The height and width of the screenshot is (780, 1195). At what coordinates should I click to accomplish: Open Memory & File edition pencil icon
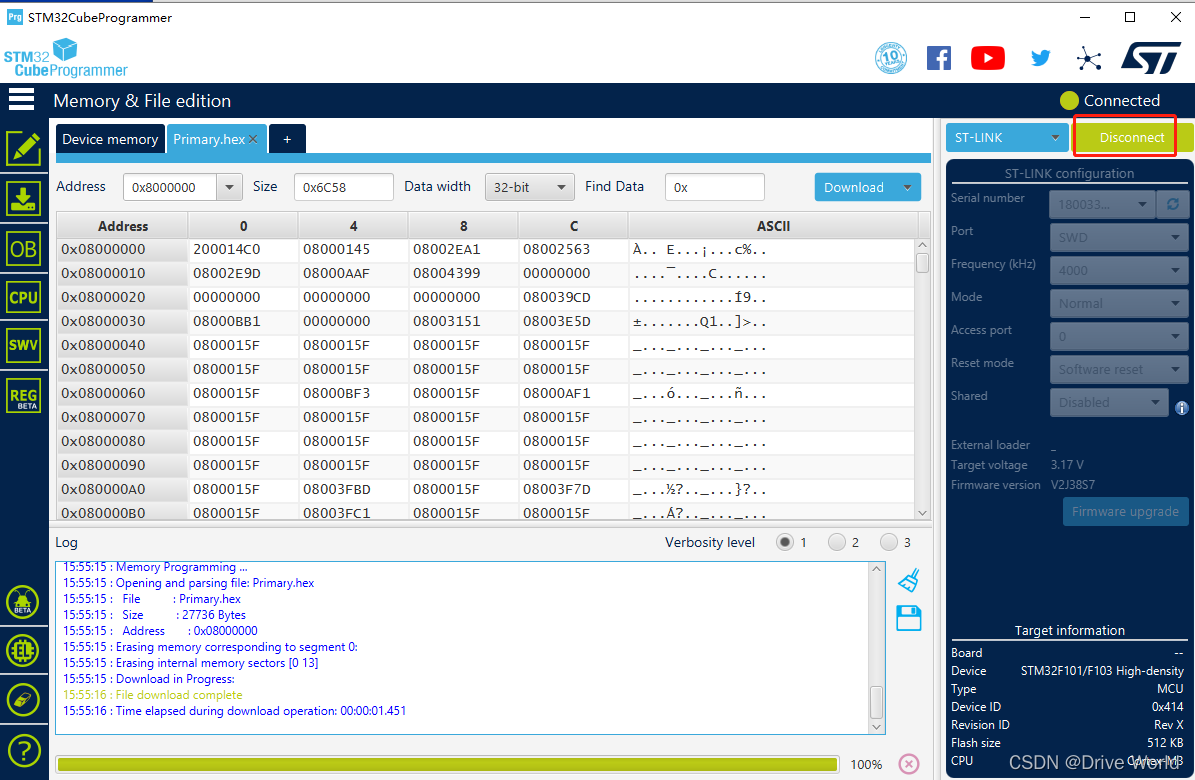click(x=24, y=148)
